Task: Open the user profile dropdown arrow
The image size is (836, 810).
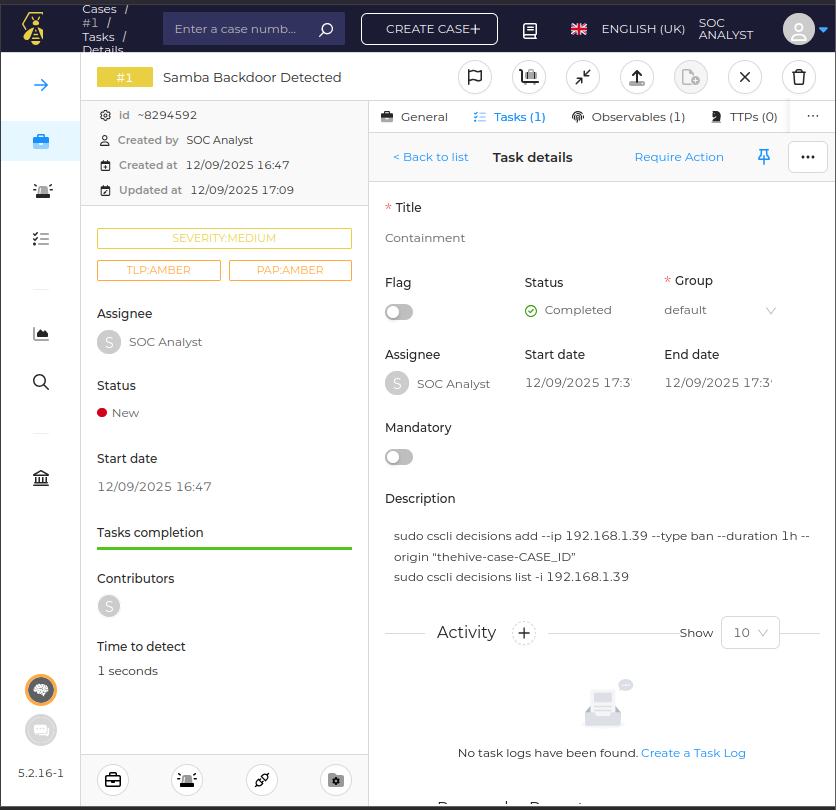Action: coord(823,30)
